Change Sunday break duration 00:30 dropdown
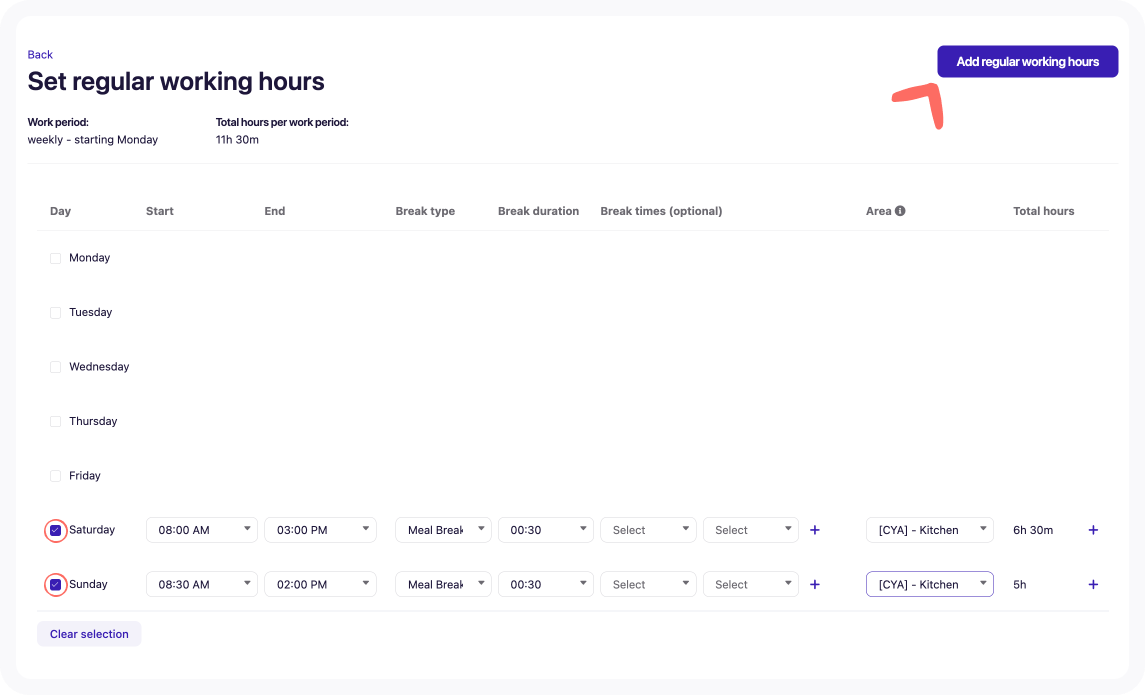The width and height of the screenshot is (1145, 695). point(545,584)
